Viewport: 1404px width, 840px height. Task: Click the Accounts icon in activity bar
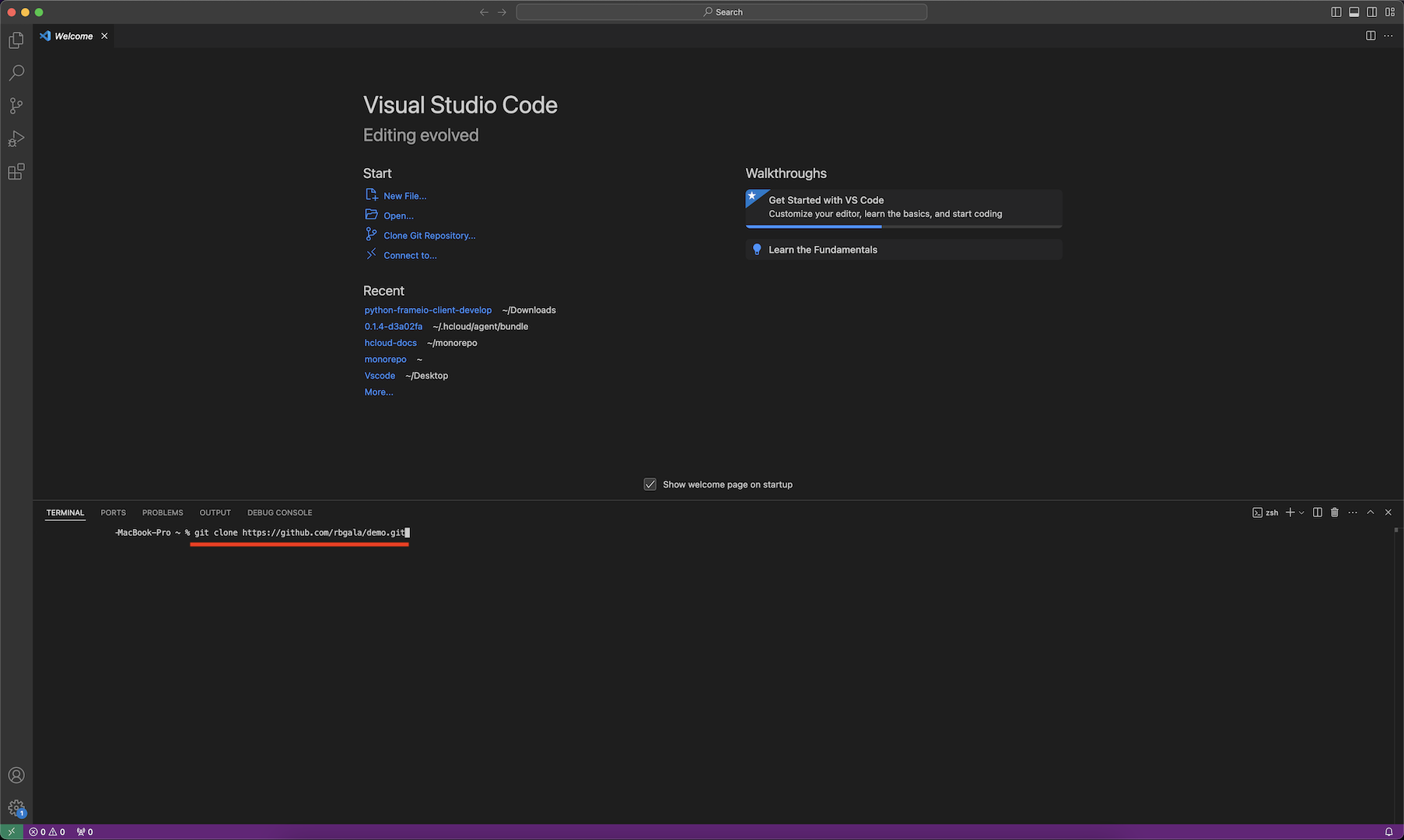coord(16,775)
